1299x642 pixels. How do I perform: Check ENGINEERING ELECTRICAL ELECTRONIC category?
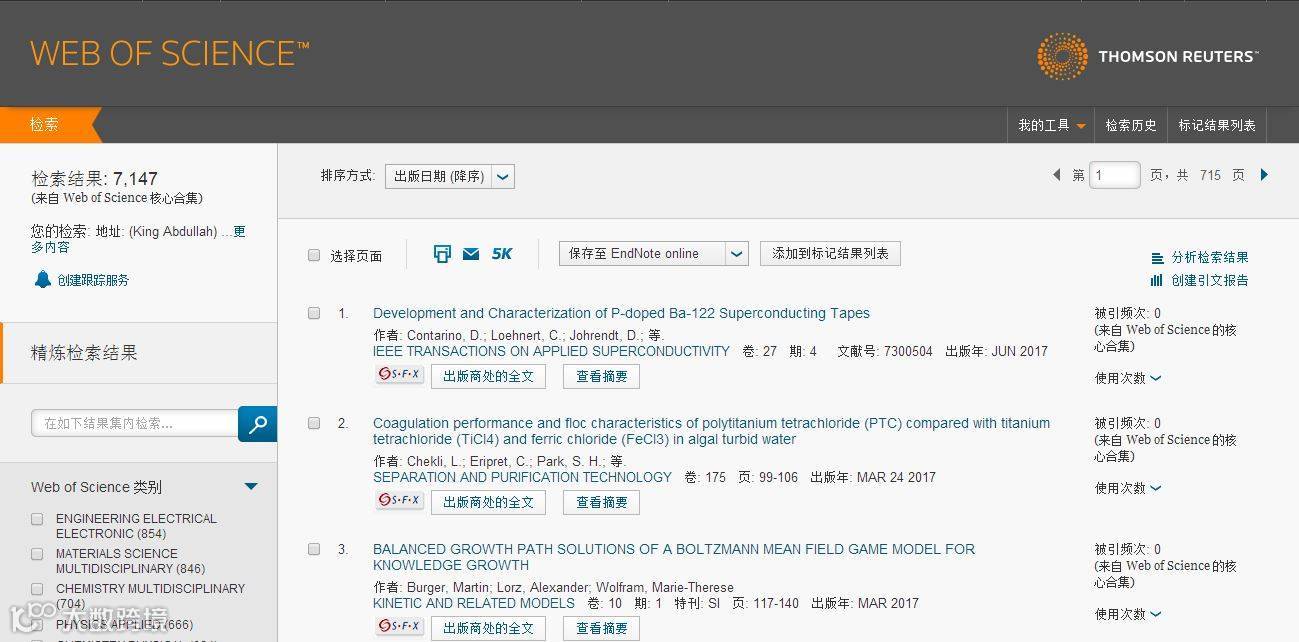pyautogui.click(x=37, y=519)
